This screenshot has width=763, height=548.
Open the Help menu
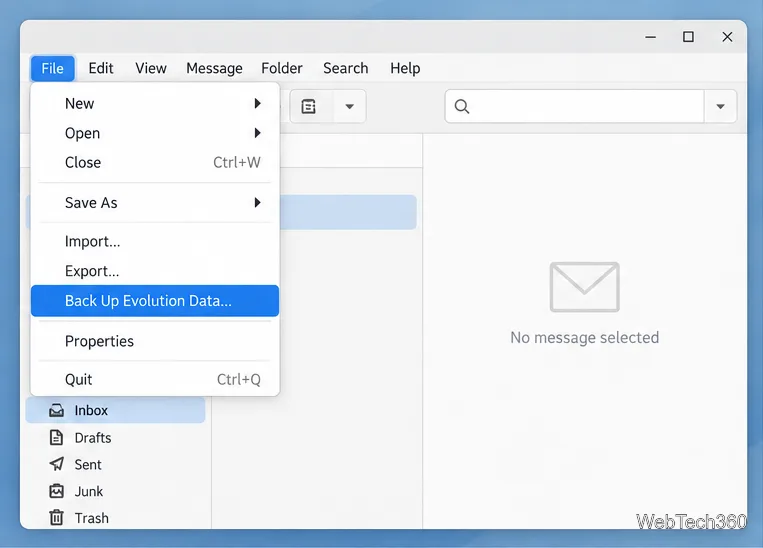pyautogui.click(x=405, y=68)
